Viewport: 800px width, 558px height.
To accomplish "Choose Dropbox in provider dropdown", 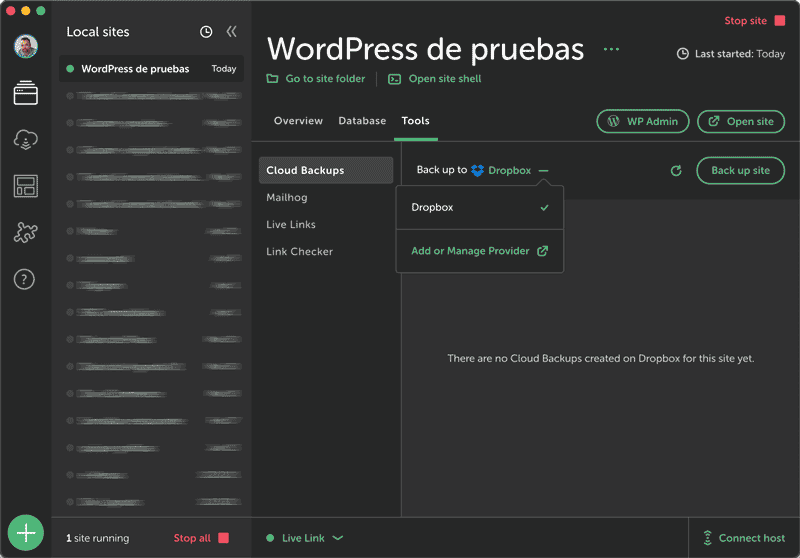I will tap(480, 208).
